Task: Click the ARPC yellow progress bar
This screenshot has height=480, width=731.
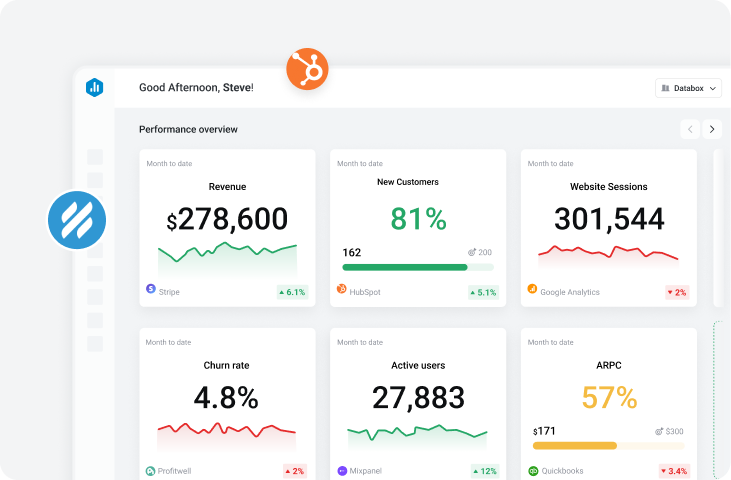Action: [575, 446]
